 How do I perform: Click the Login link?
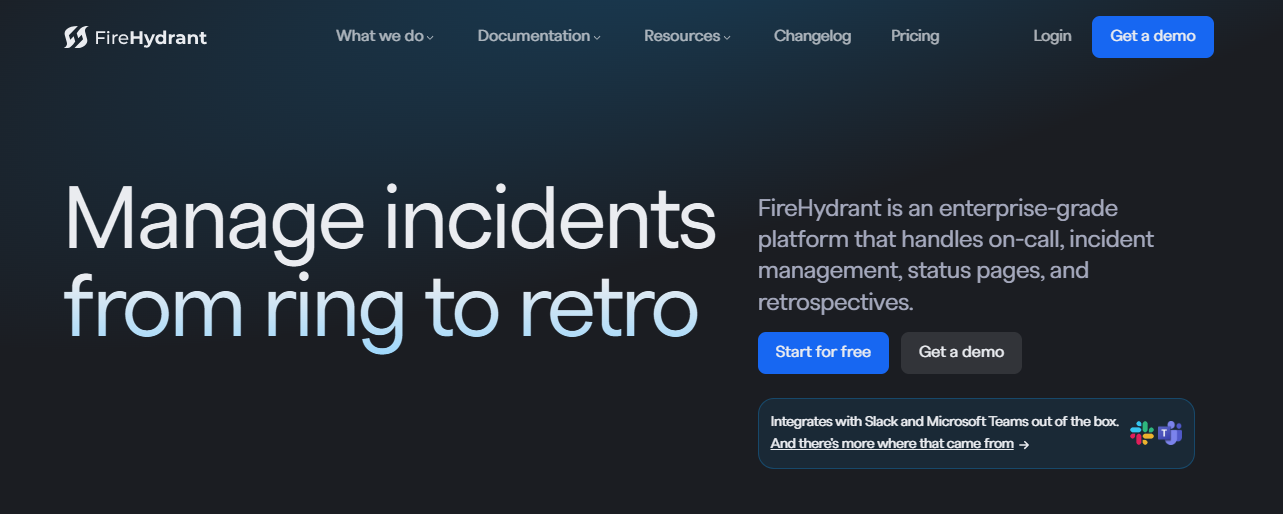coord(1052,36)
